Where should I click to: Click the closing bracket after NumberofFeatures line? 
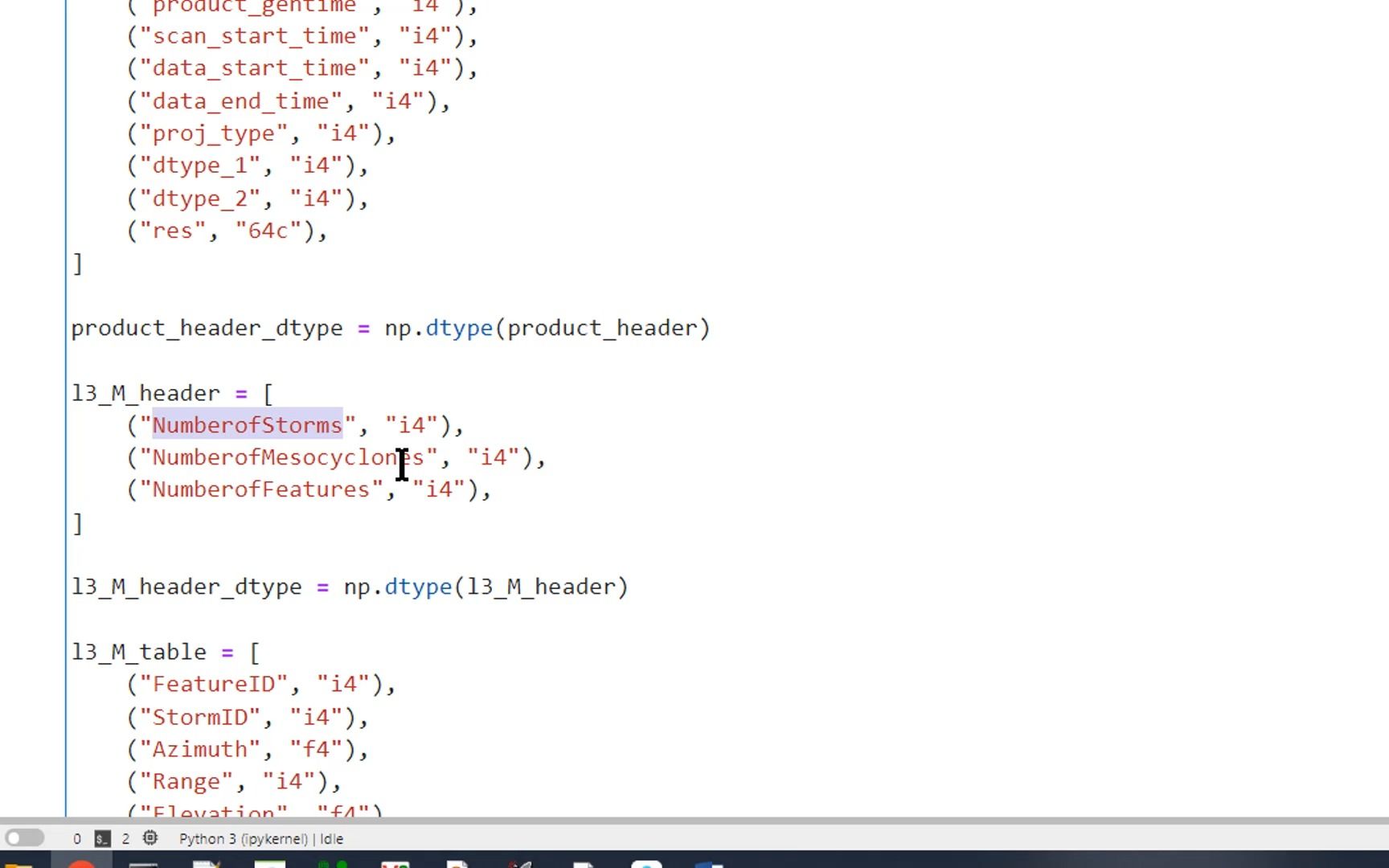(77, 523)
